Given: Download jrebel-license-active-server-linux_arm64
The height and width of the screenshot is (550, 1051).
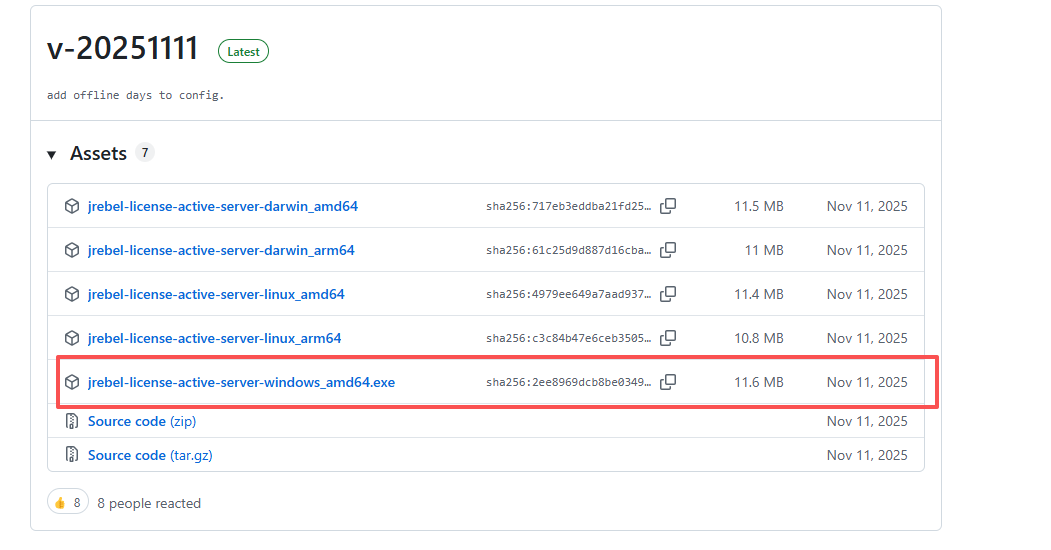Looking at the screenshot, I should click(x=214, y=338).
